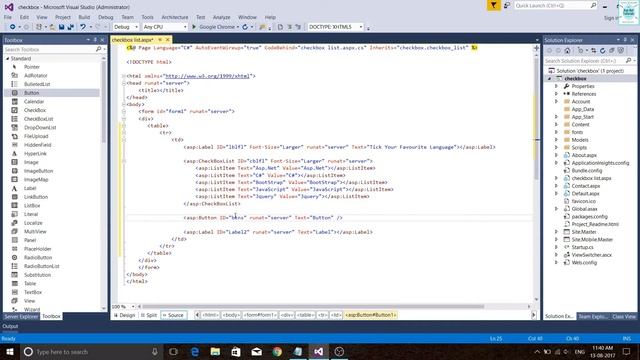Open the Analyze menu

point(222,17)
